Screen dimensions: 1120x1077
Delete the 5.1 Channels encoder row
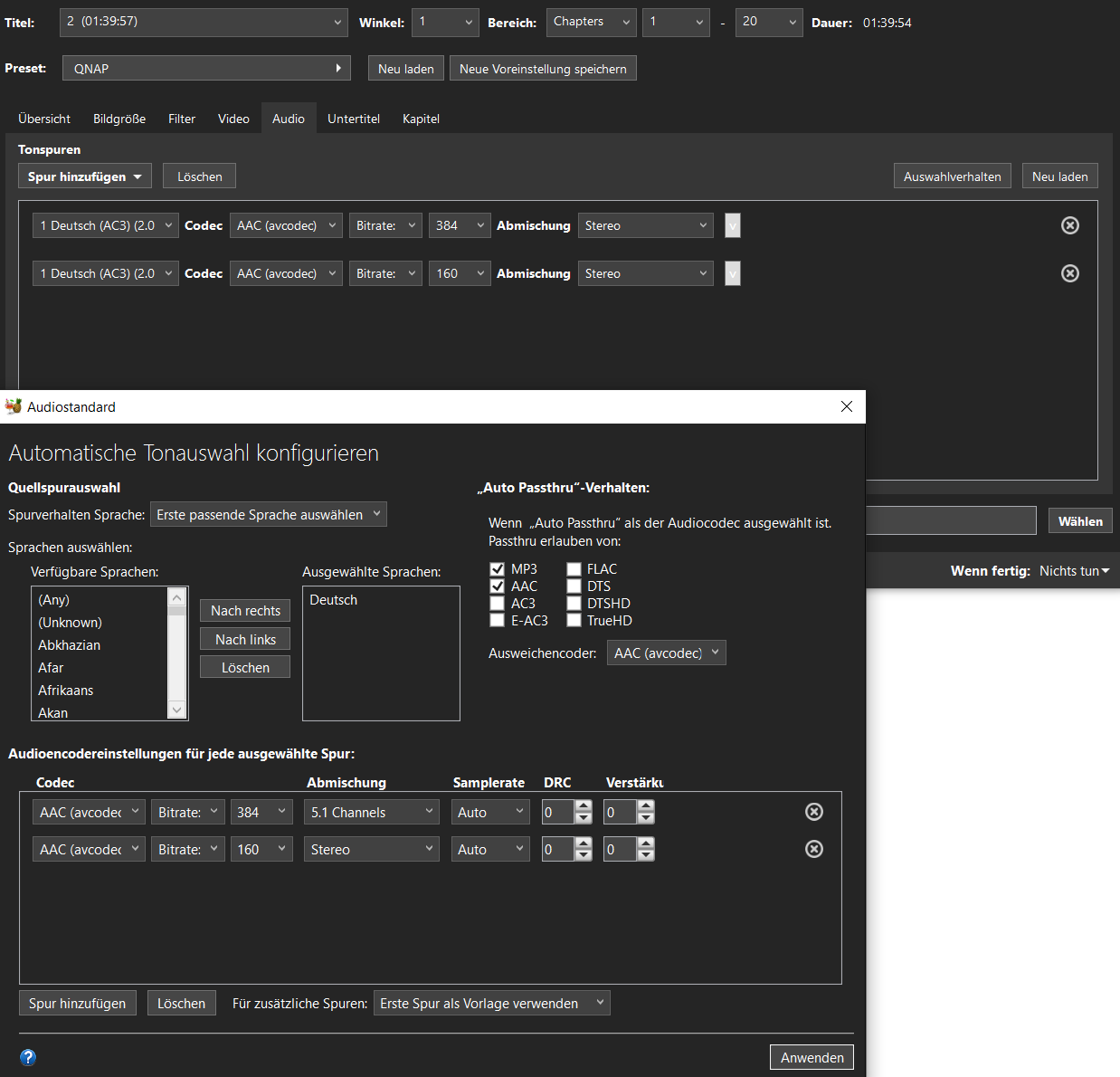pyautogui.click(x=814, y=812)
